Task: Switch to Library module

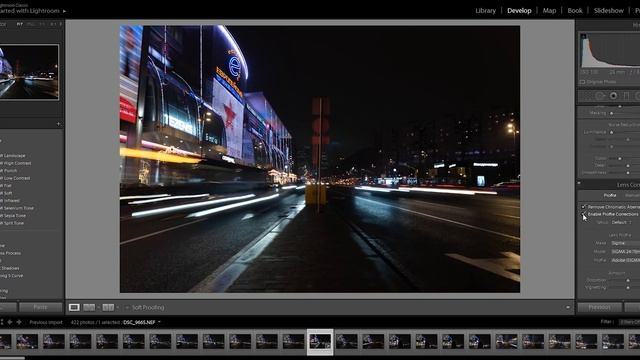Action: click(x=485, y=11)
